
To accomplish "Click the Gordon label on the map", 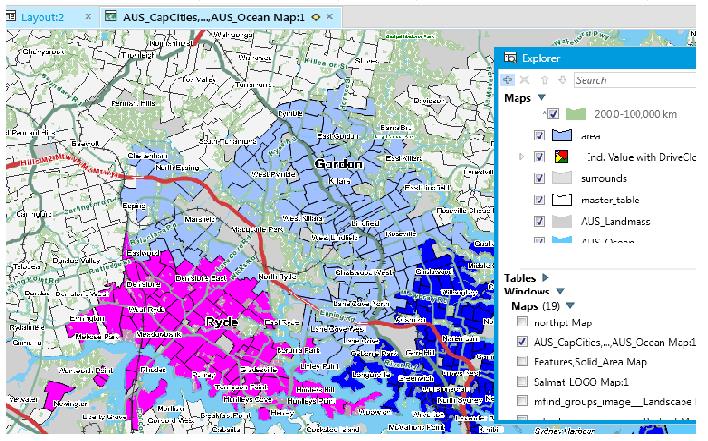I will coord(339,164).
